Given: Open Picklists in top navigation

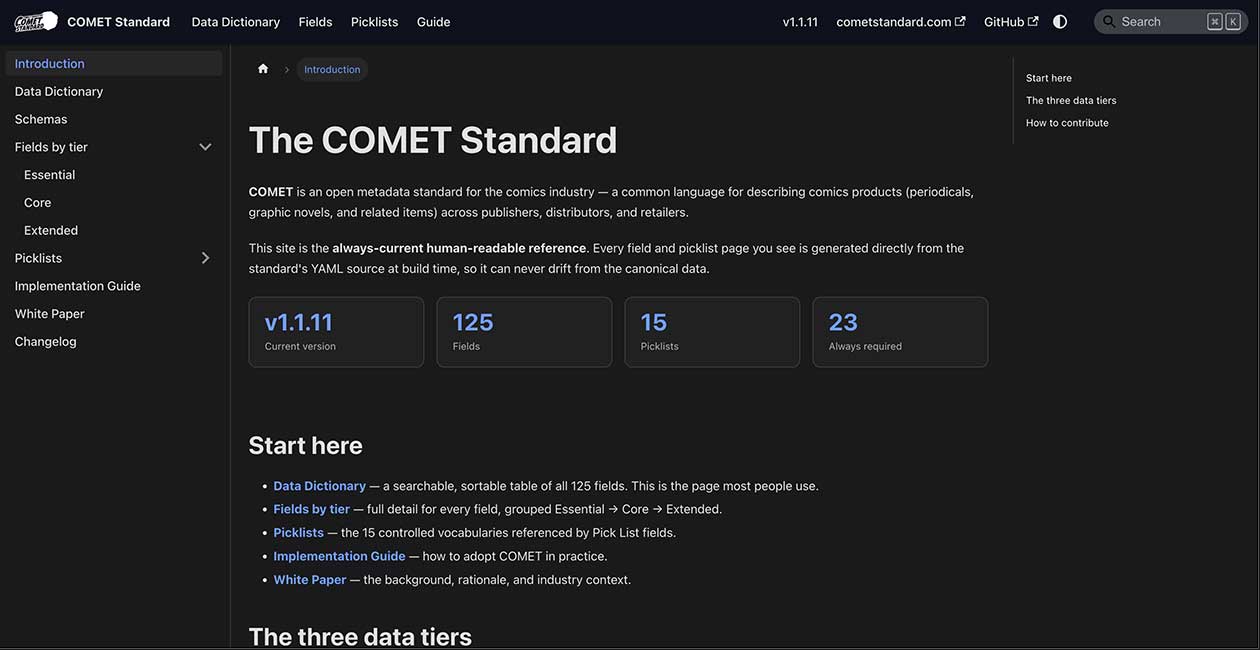Looking at the screenshot, I should (x=374, y=21).
